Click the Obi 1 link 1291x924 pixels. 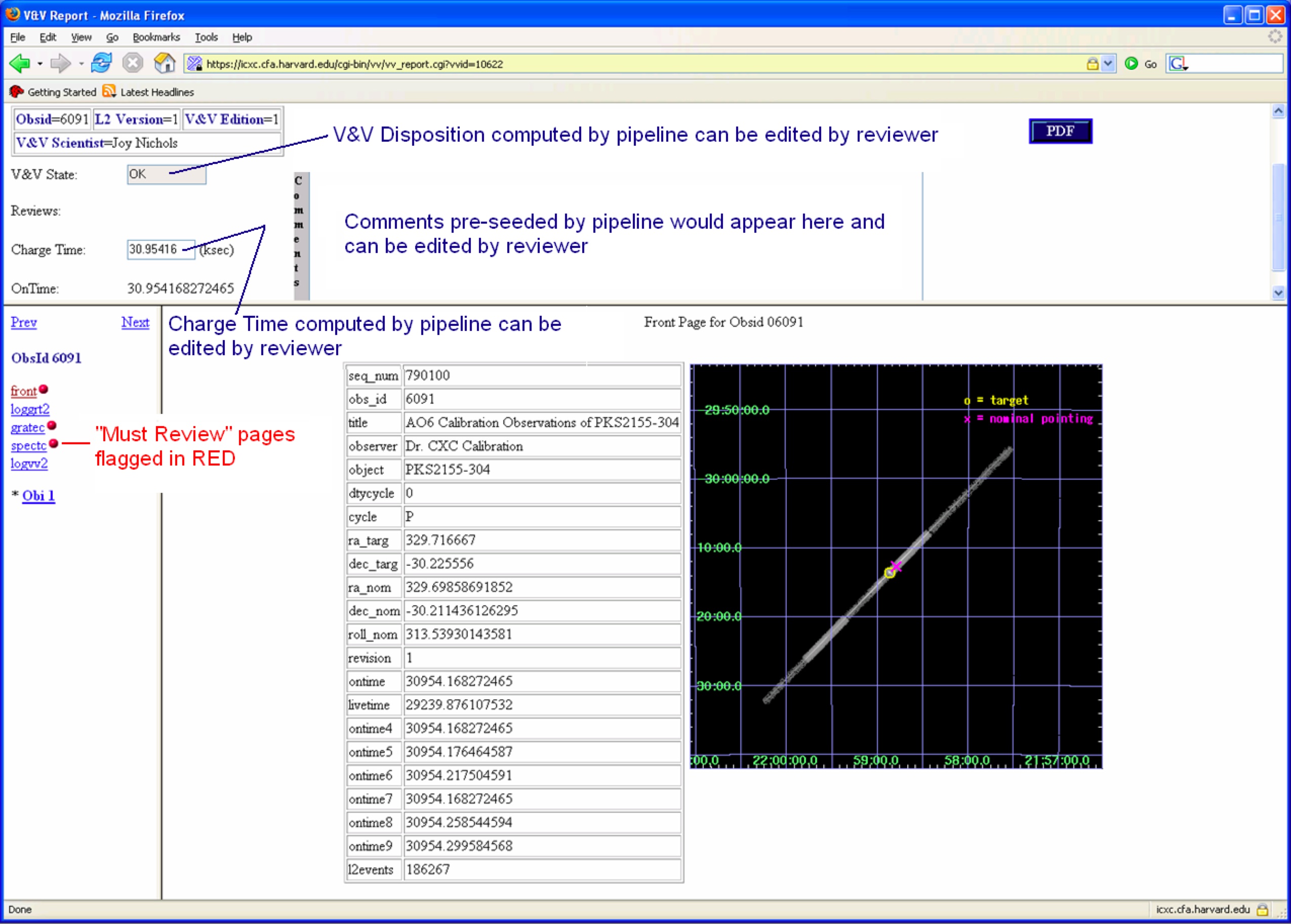(38, 495)
